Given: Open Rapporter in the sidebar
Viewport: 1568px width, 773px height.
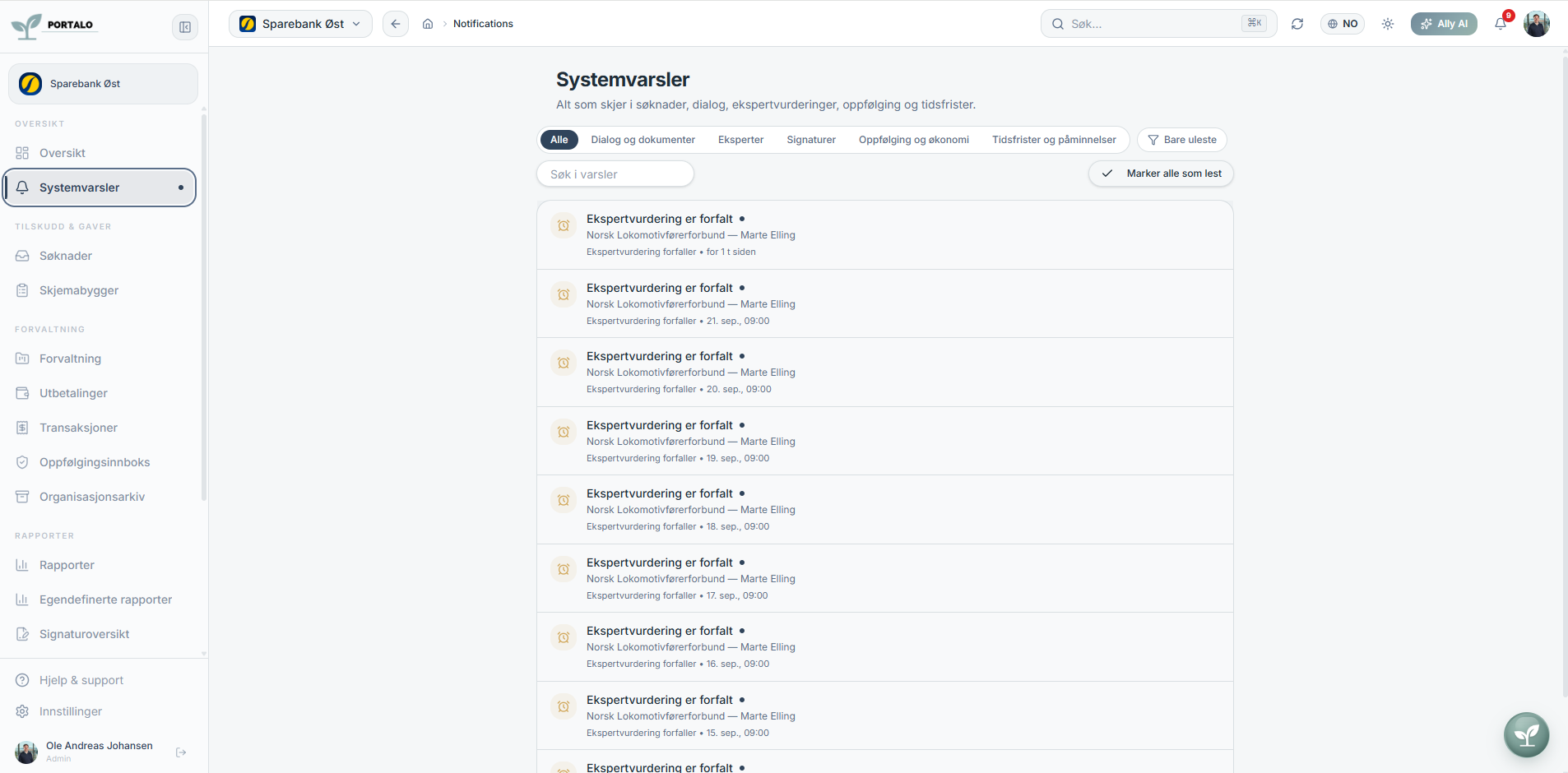Looking at the screenshot, I should tap(100, 565).
